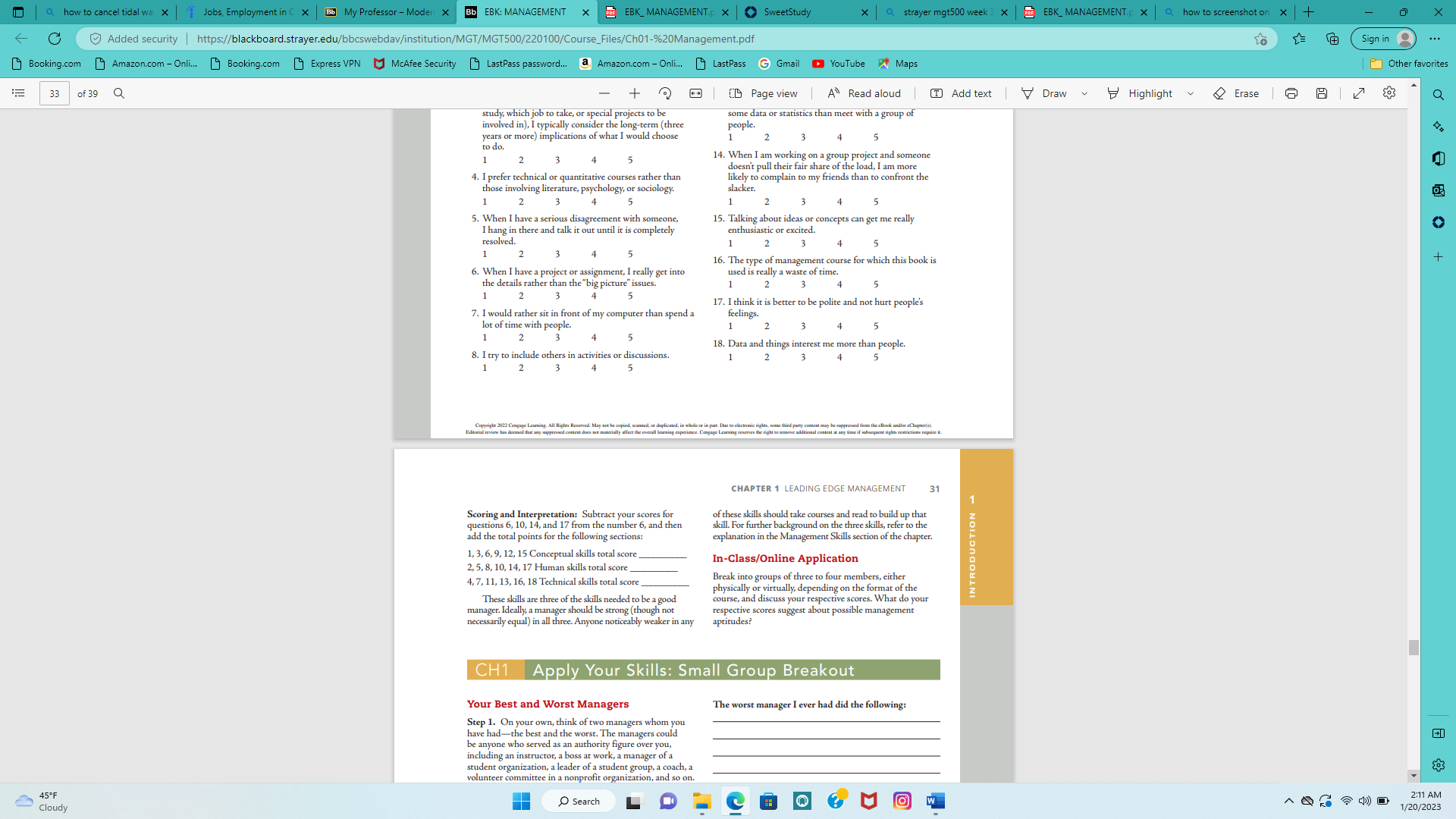Click the taskbar Search box
Screen dimensions: 1456x819
pos(579,801)
